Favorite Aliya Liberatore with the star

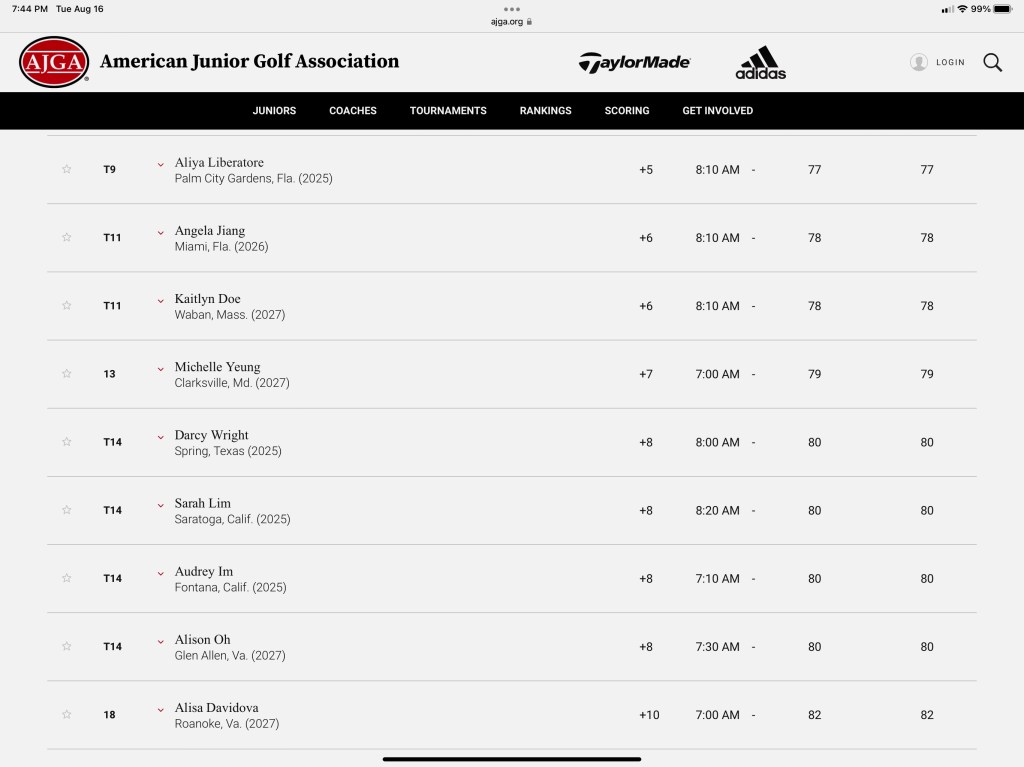pos(67,169)
